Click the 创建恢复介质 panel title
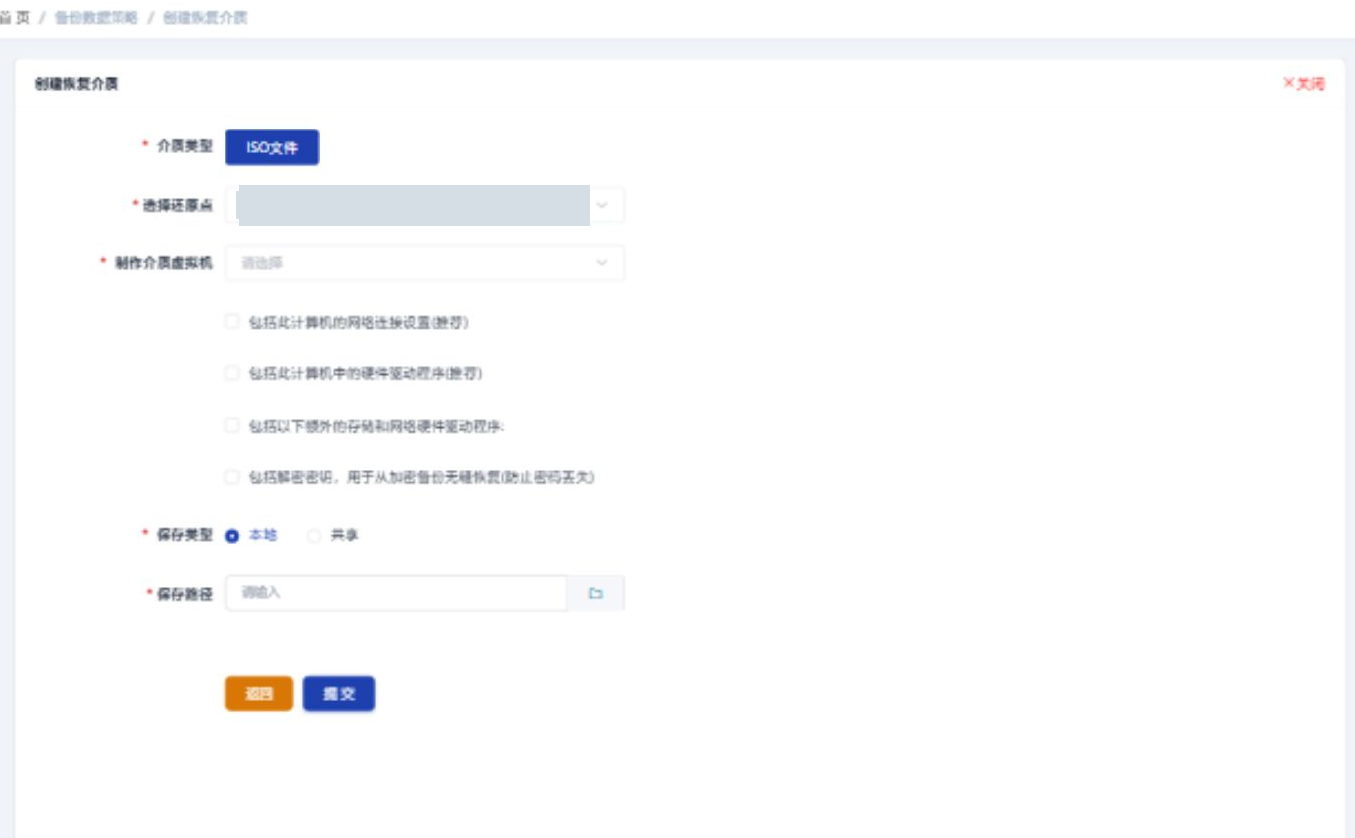The image size is (1355, 838). (x=76, y=84)
